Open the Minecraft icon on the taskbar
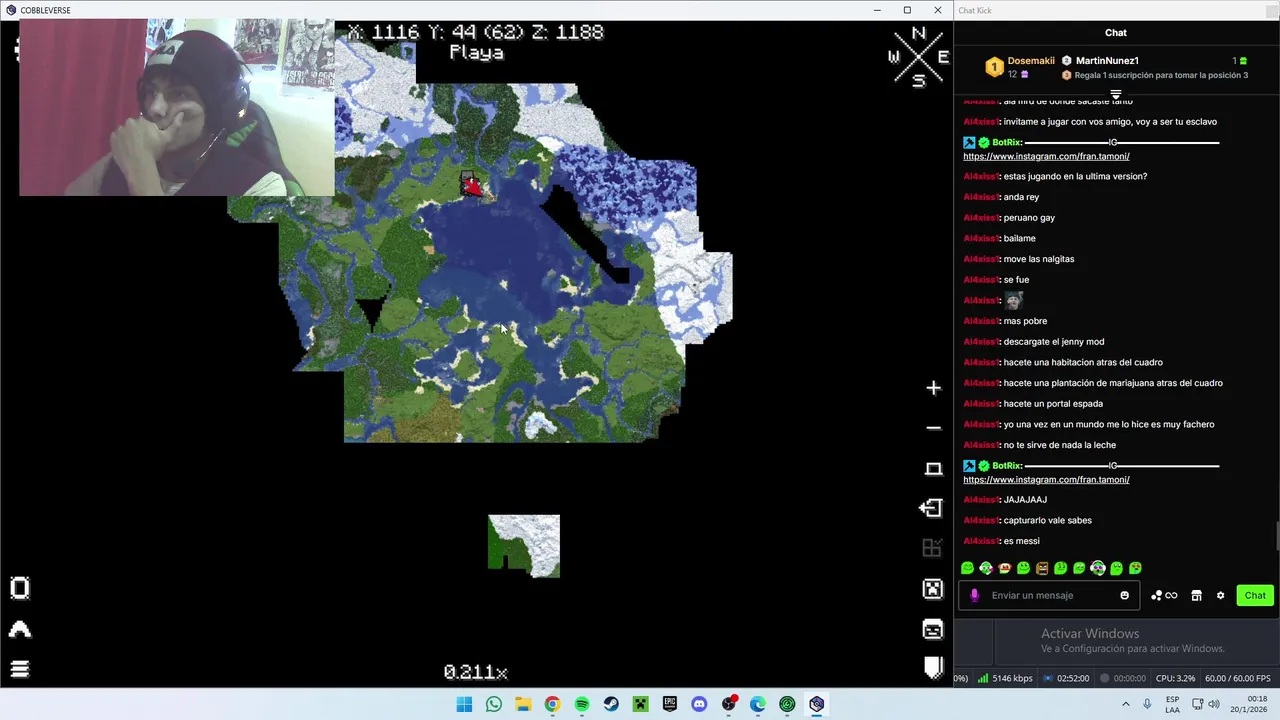Screen dimensions: 1280x720 click(640, 704)
